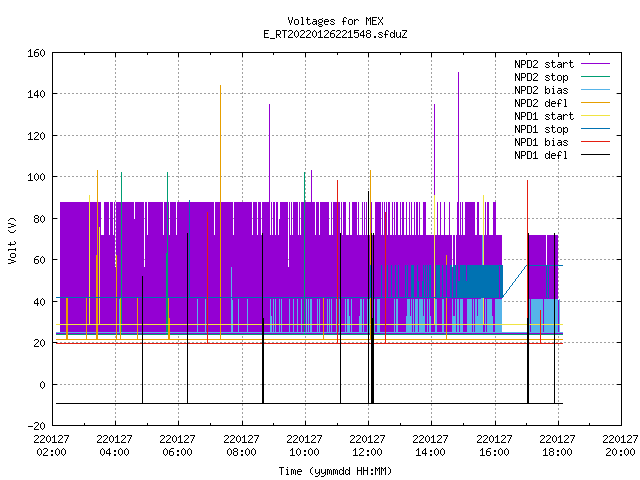
Task: Click the Y-axis tick value 160
Action: 36,53
